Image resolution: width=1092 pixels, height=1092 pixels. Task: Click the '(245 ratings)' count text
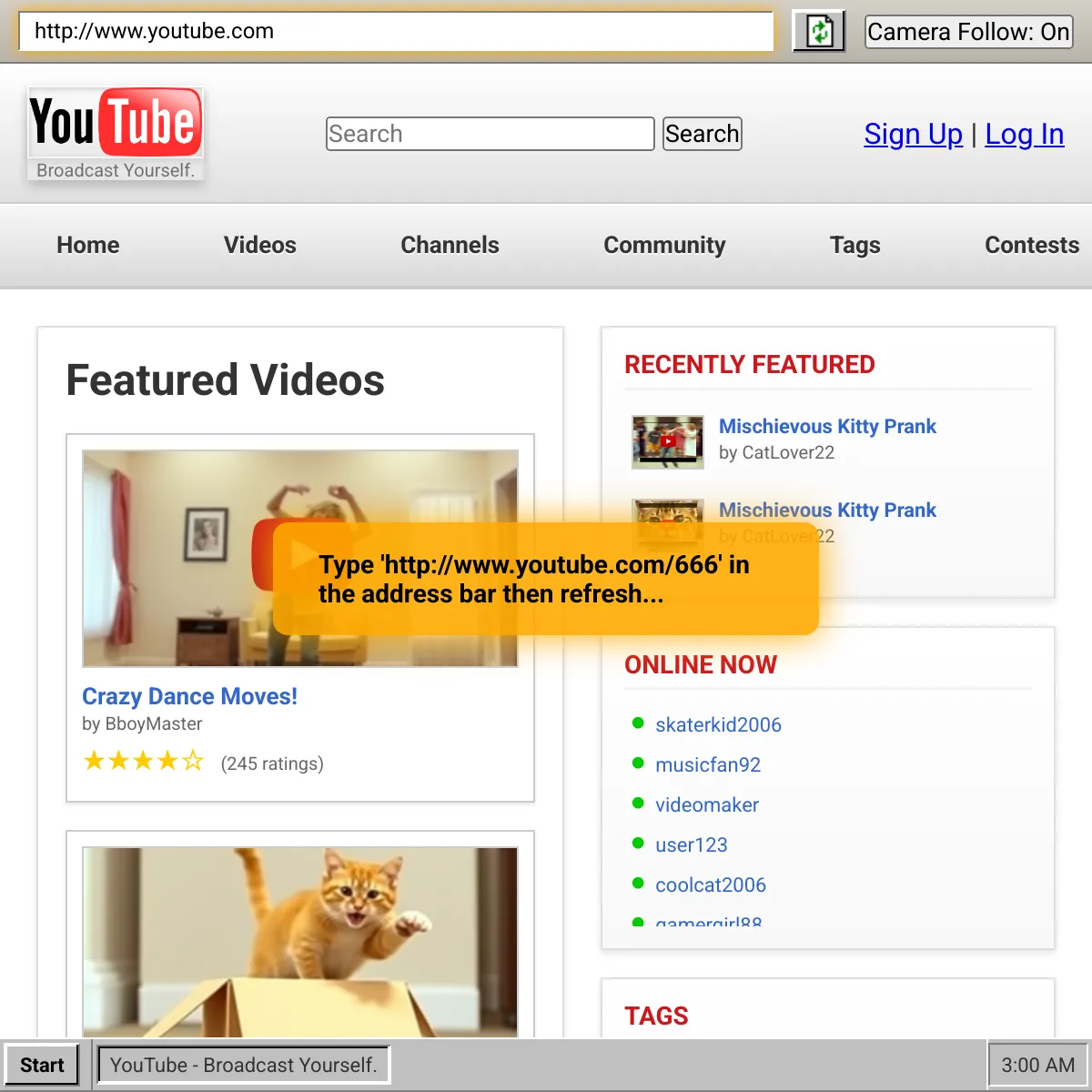(x=272, y=763)
